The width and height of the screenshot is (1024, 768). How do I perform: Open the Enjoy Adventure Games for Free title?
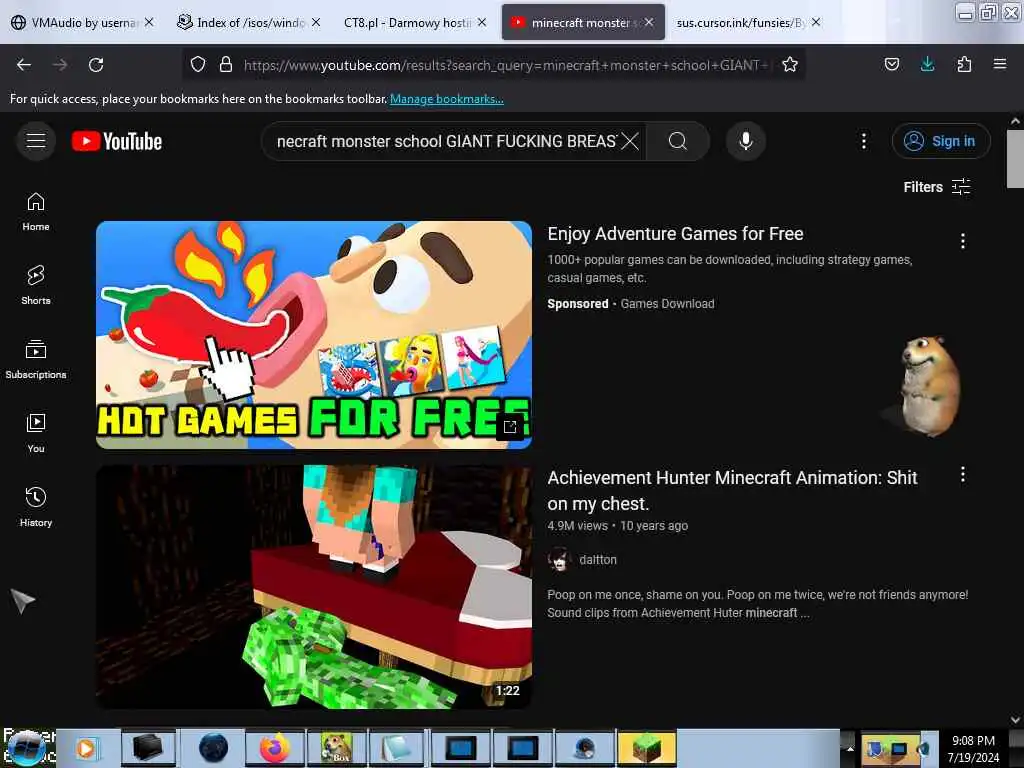point(675,234)
